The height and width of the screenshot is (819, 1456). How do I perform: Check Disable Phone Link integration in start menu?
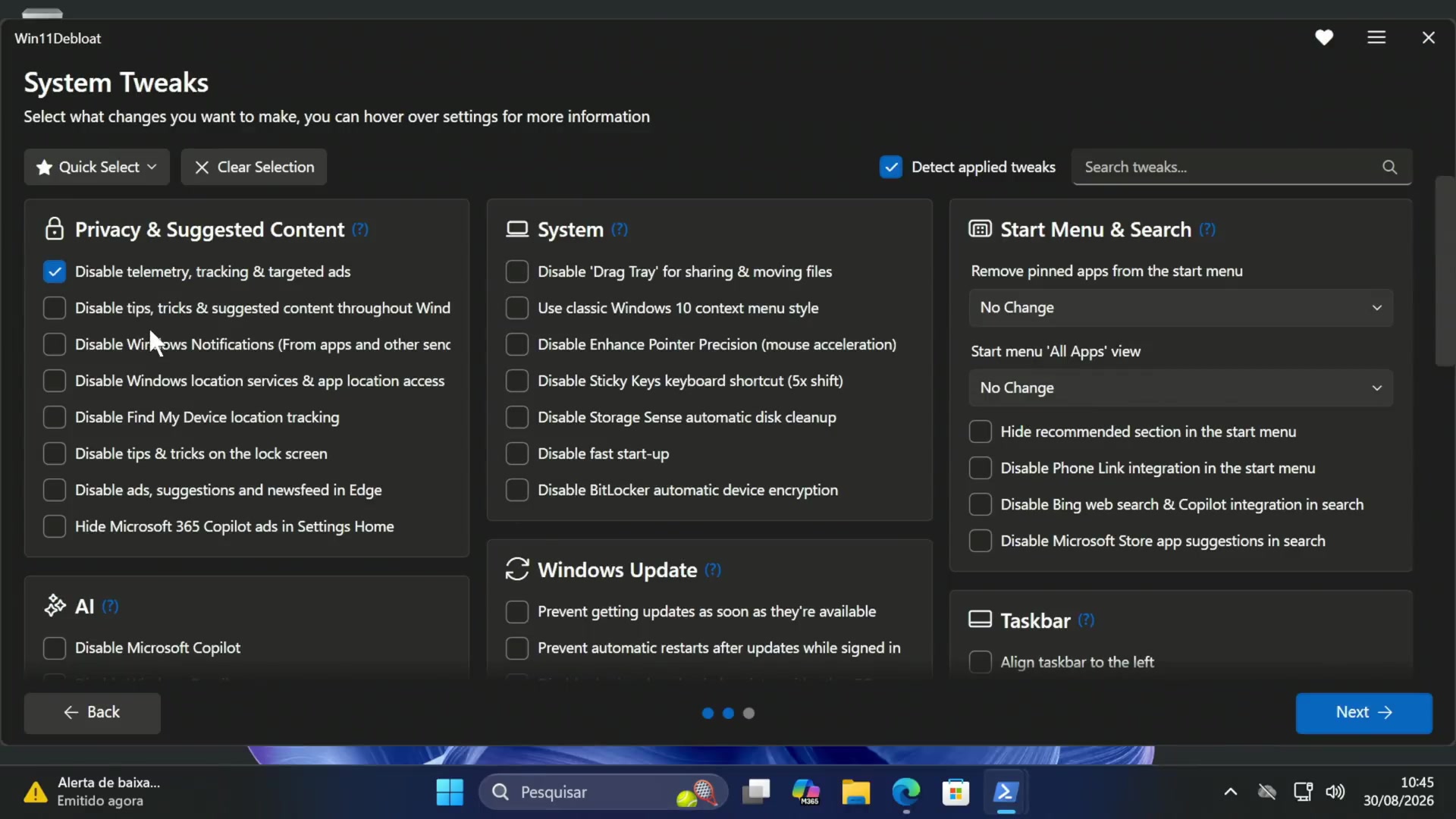coord(981,468)
